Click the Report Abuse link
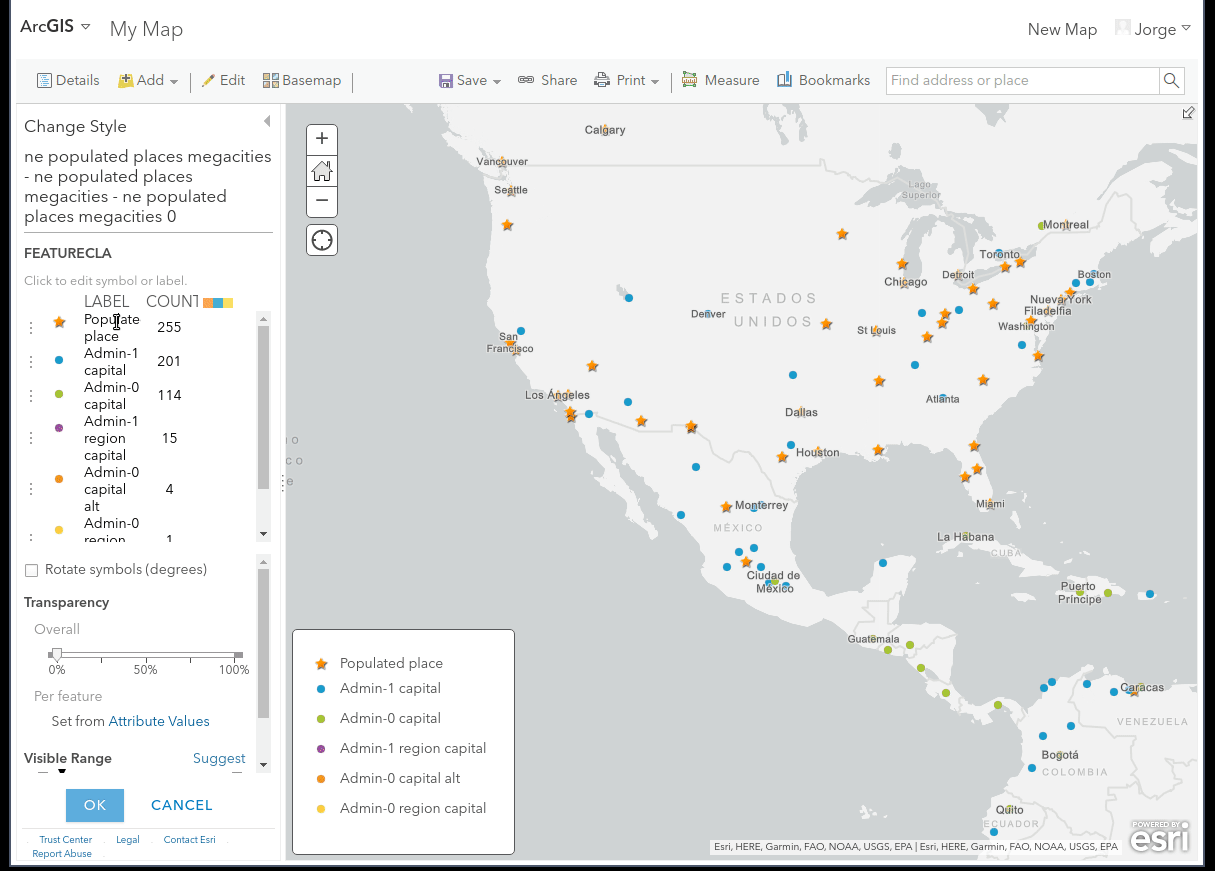Viewport: 1215px width, 871px height. point(62,854)
